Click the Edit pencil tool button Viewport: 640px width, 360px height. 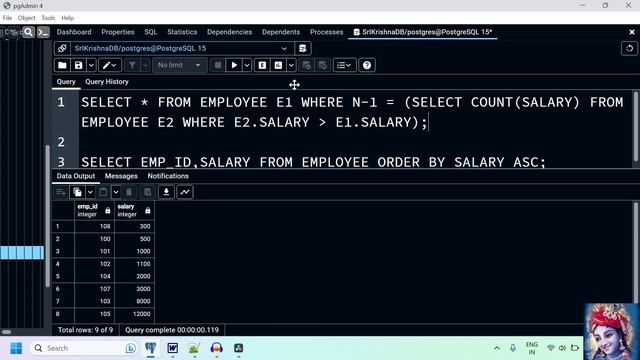109,65
